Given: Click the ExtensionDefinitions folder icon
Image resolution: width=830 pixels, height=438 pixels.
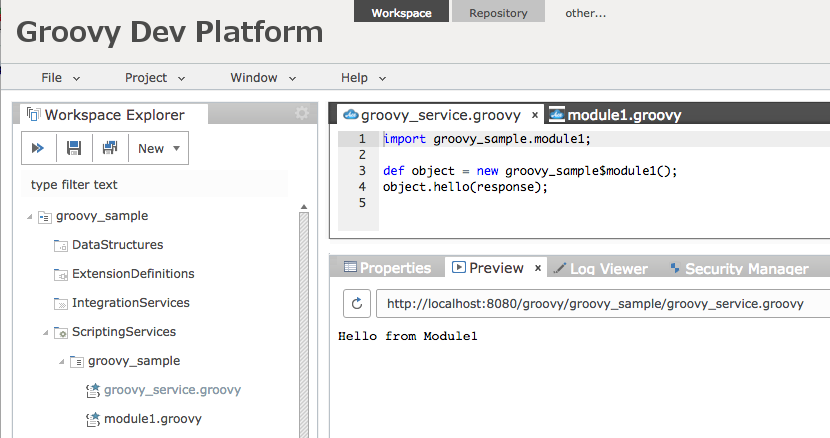Looking at the screenshot, I should [61, 274].
